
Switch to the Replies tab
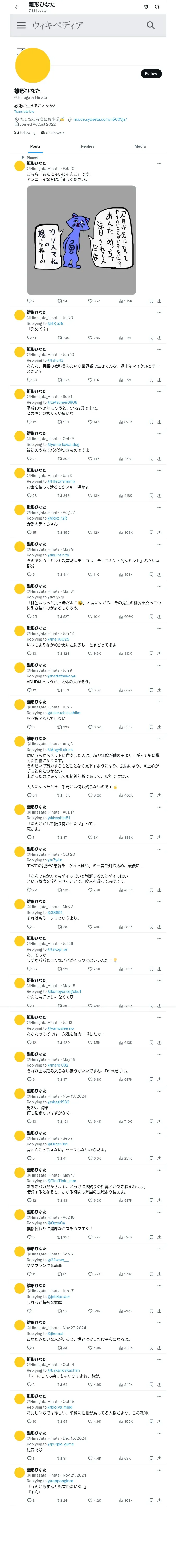click(87, 146)
